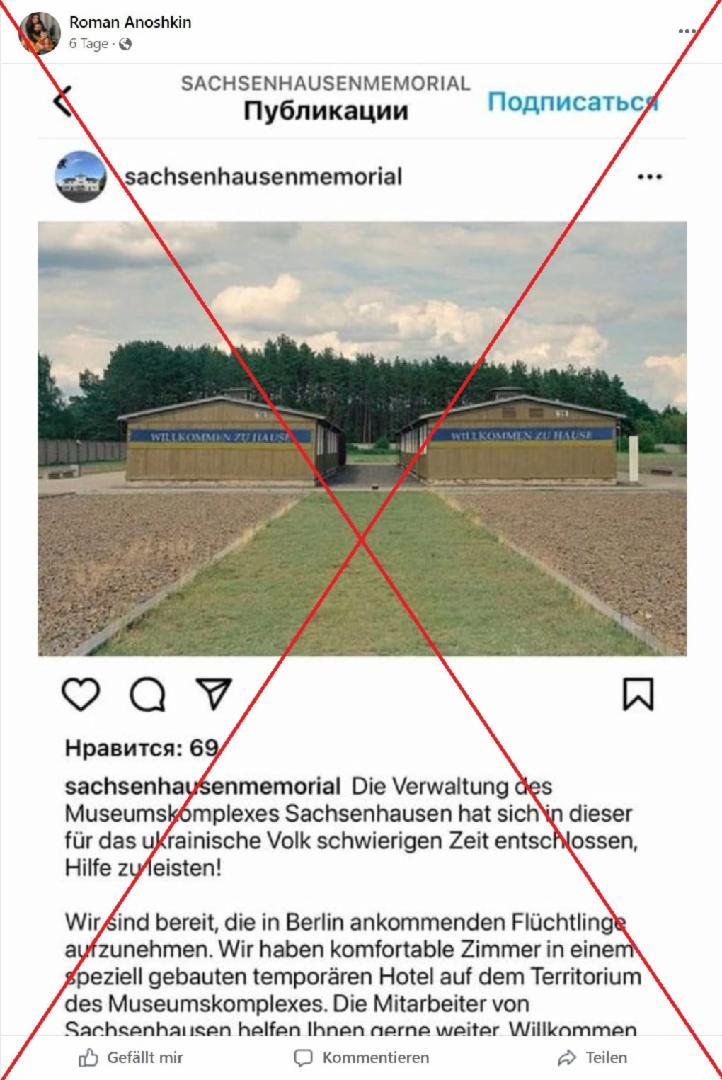Click the public audience globe icon
This screenshot has width=722, height=1080.
point(125,44)
